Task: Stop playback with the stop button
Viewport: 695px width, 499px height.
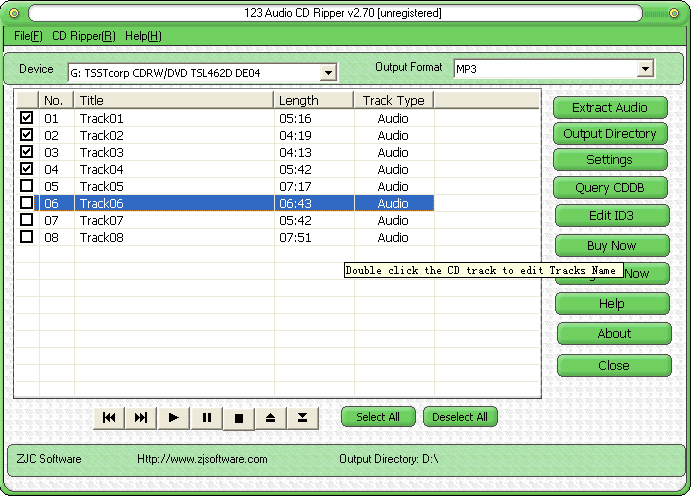Action: (x=238, y=418)
